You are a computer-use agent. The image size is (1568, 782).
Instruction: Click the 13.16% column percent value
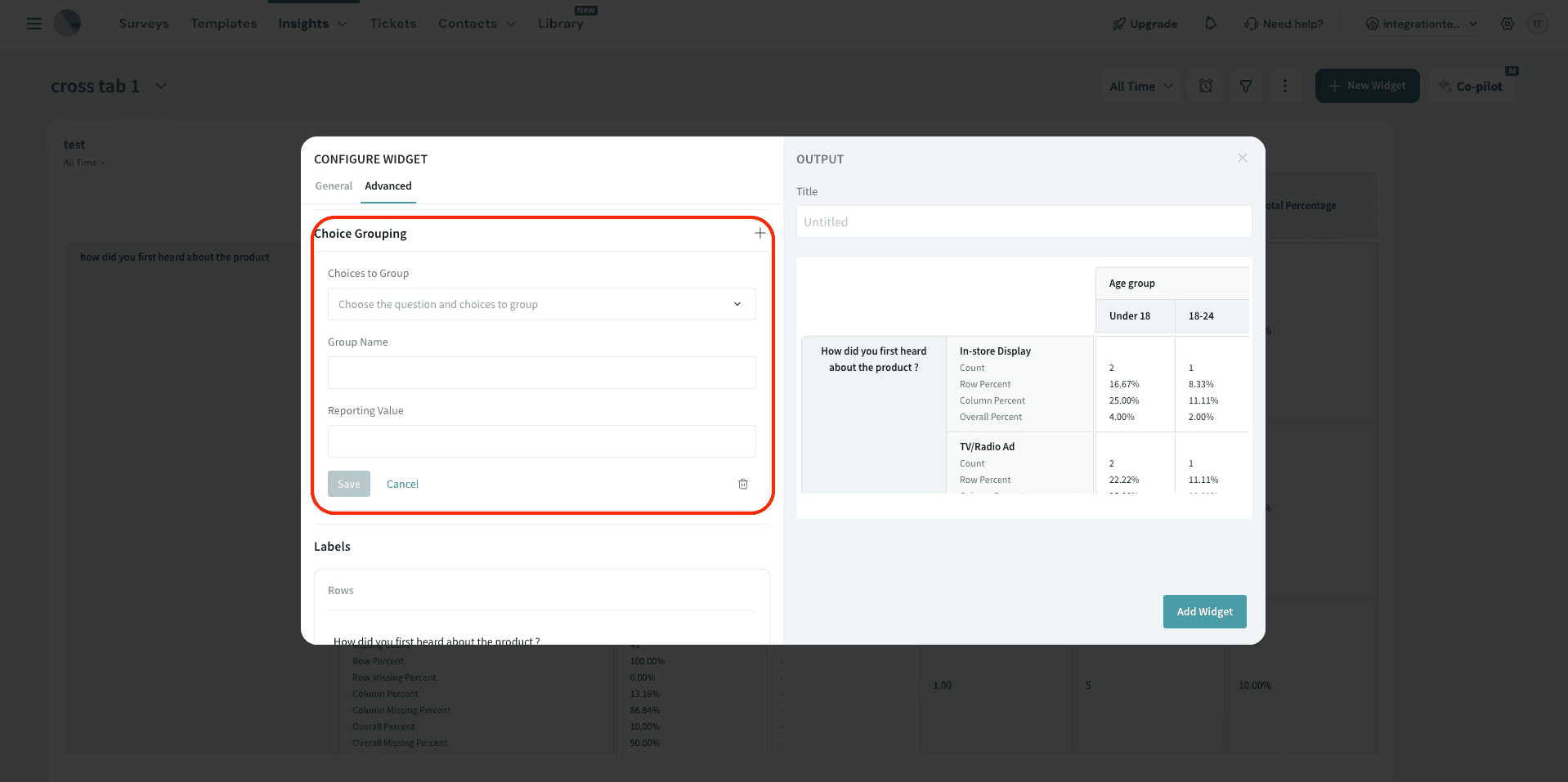click(645, 694)
